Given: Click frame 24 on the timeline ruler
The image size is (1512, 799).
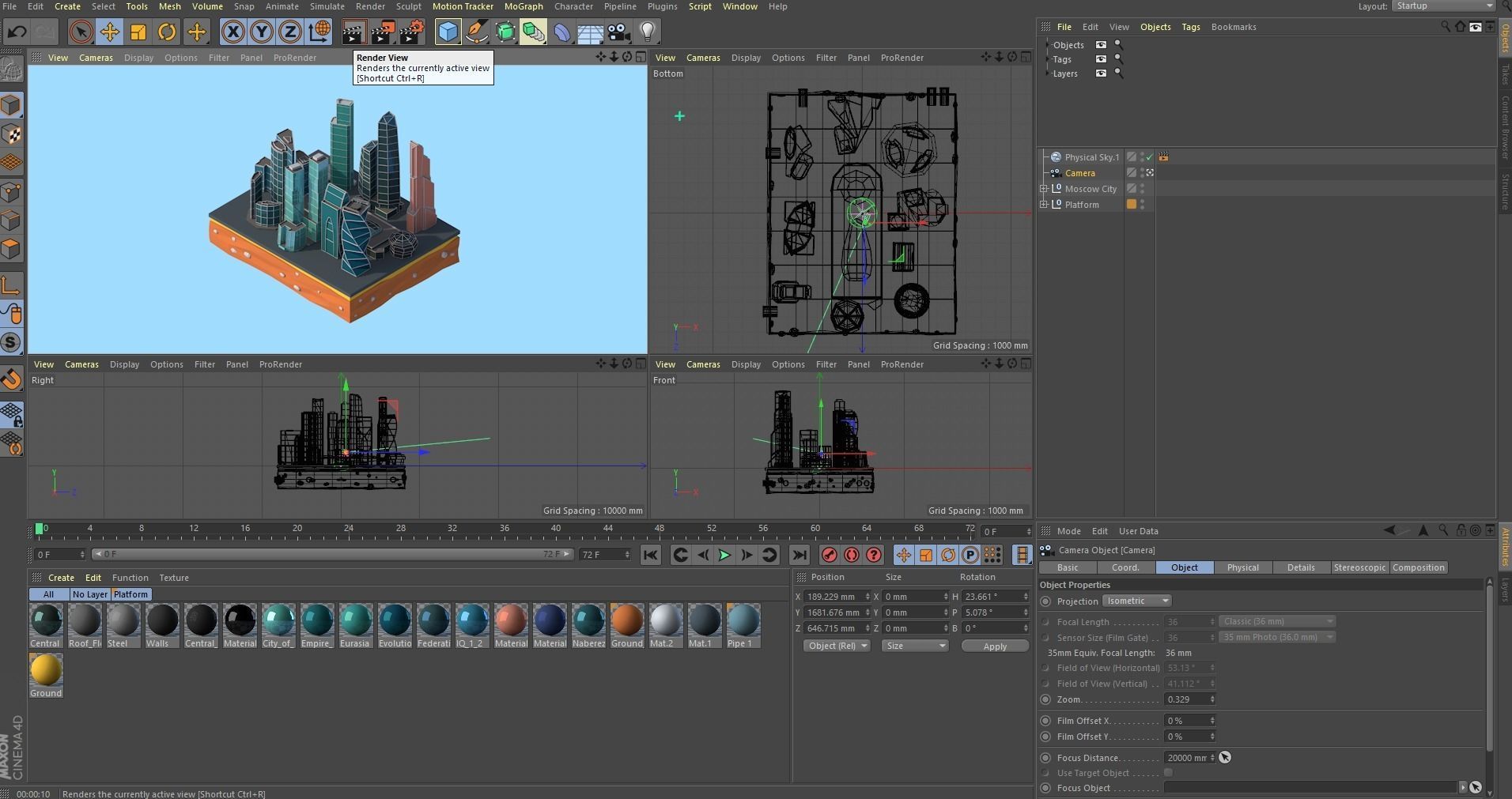Looking at the screenshot, I should click(x=349, y=529).
